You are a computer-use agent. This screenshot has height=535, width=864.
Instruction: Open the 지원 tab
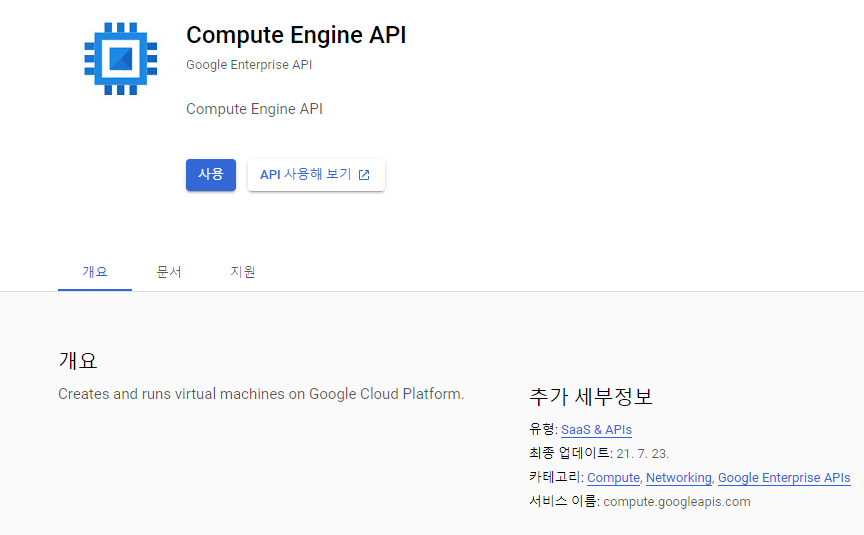pos(242,272)
